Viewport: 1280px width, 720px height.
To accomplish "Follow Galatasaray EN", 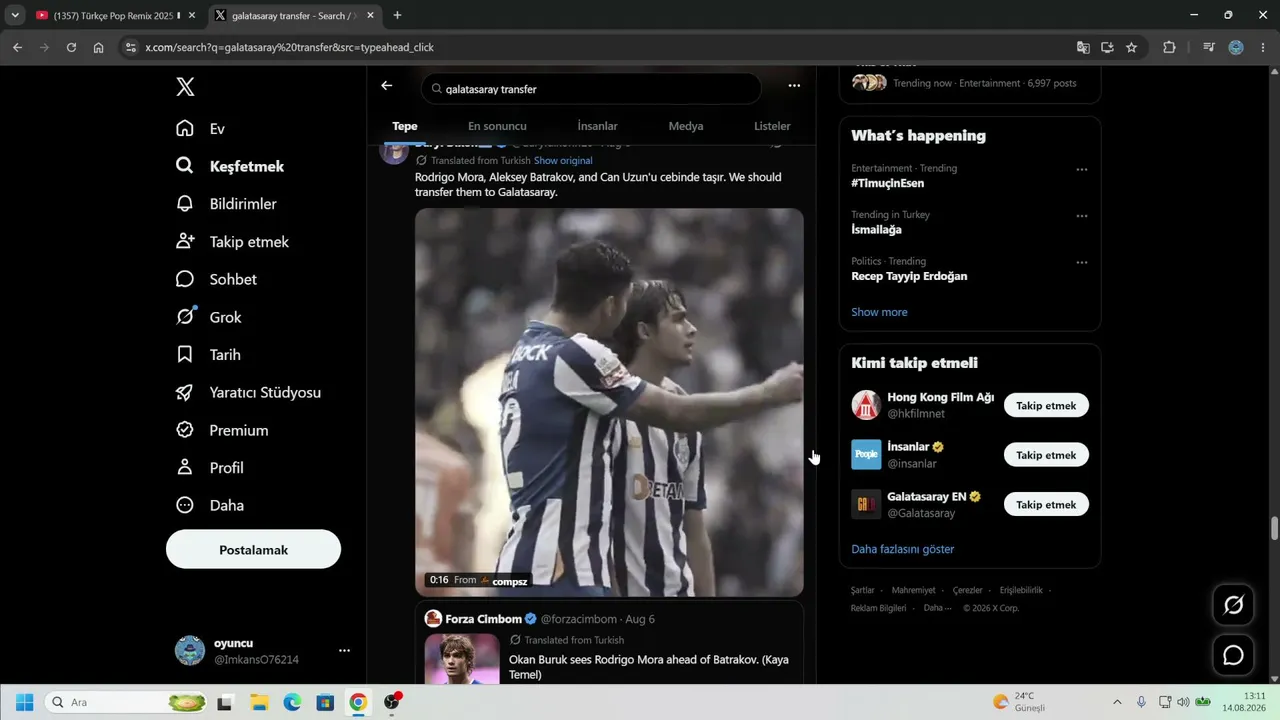I will coord(1046,505).
